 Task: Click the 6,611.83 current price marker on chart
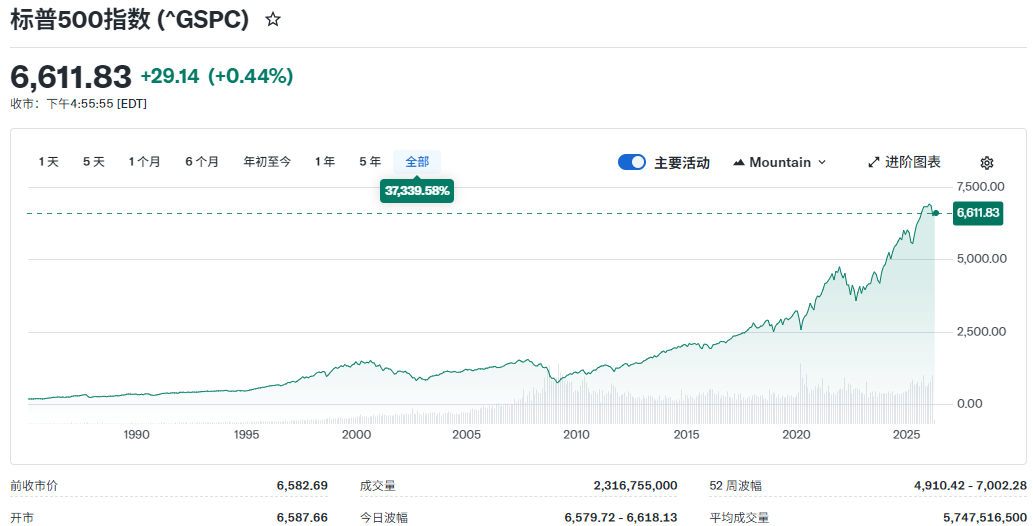pyautogui.click(x=978, y=213)
